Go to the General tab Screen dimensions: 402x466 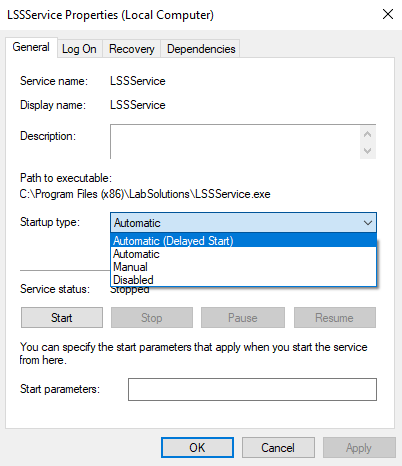click(x=31, y=47)
